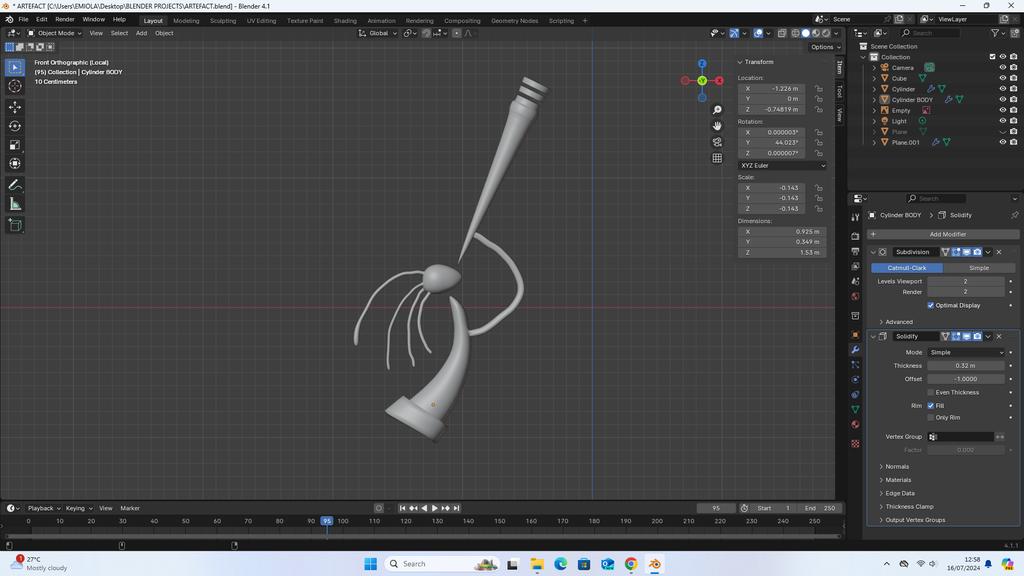Select the Select Box tool

[15, 67]
